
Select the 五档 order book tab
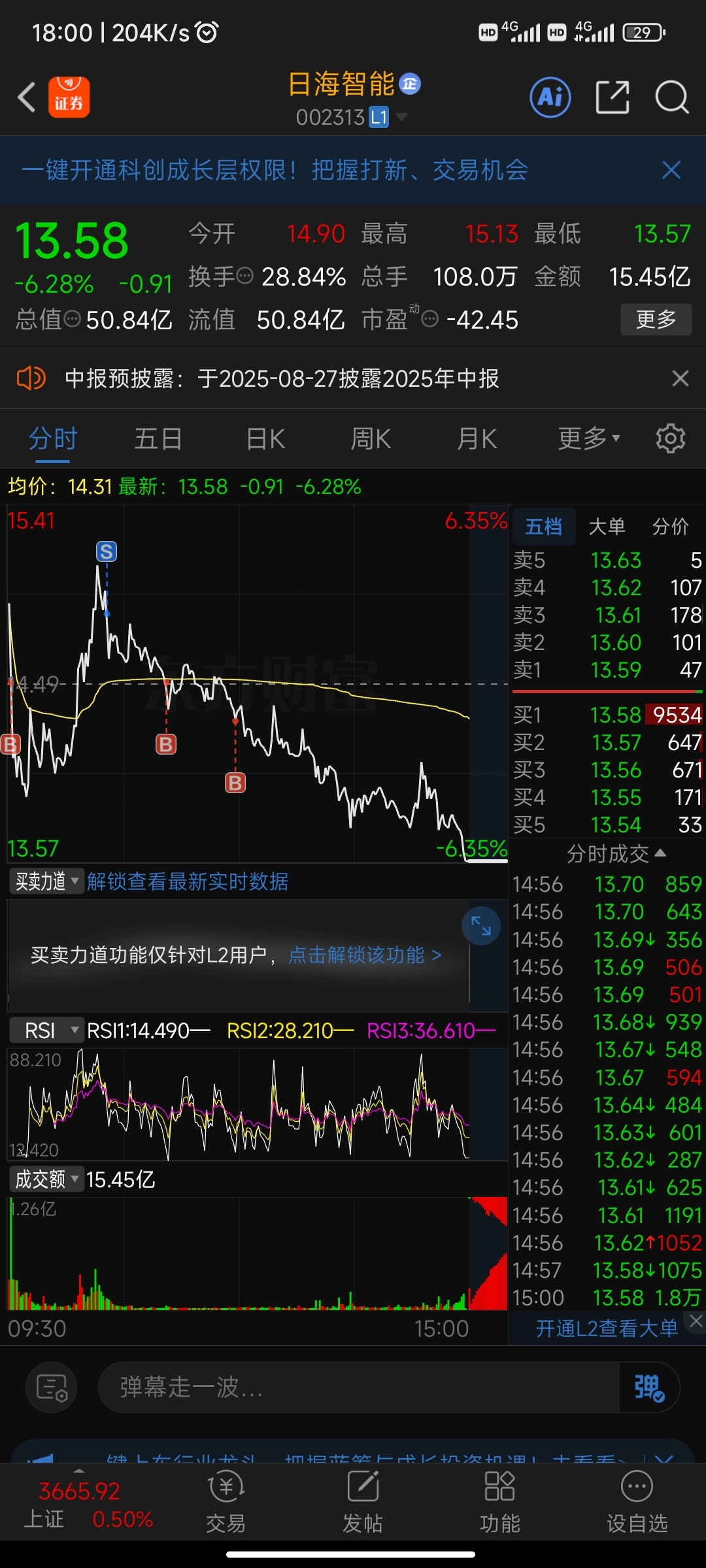pyautogui.click(x=544, y=526)
